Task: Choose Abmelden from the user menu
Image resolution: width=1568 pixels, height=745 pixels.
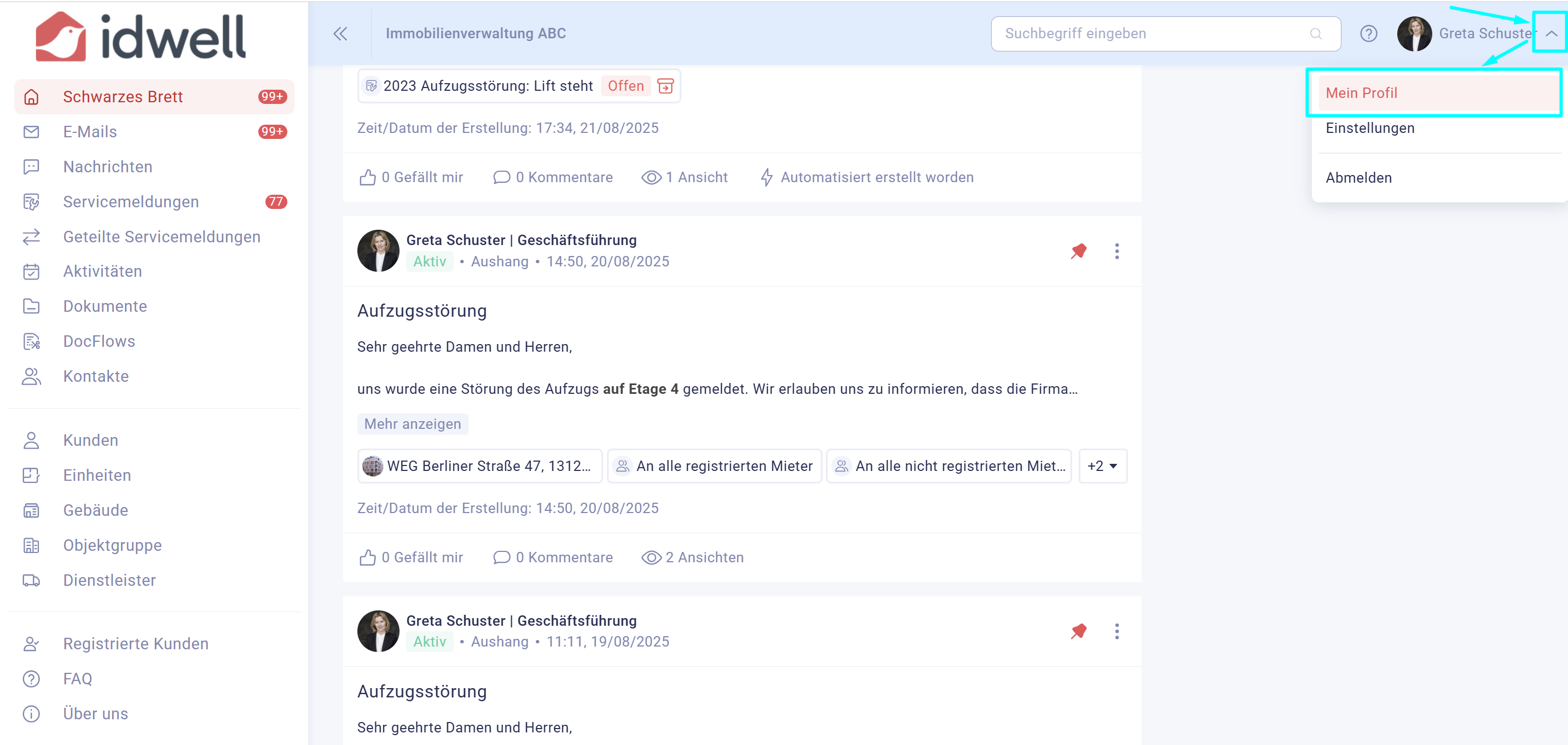Action: (x=1358, y=178)
